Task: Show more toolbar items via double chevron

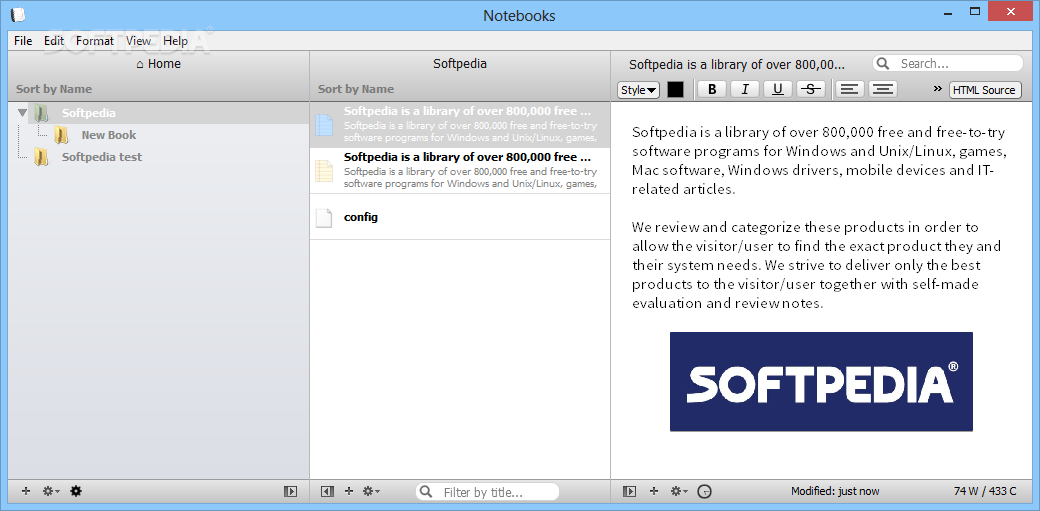Action: click(937, 88)
